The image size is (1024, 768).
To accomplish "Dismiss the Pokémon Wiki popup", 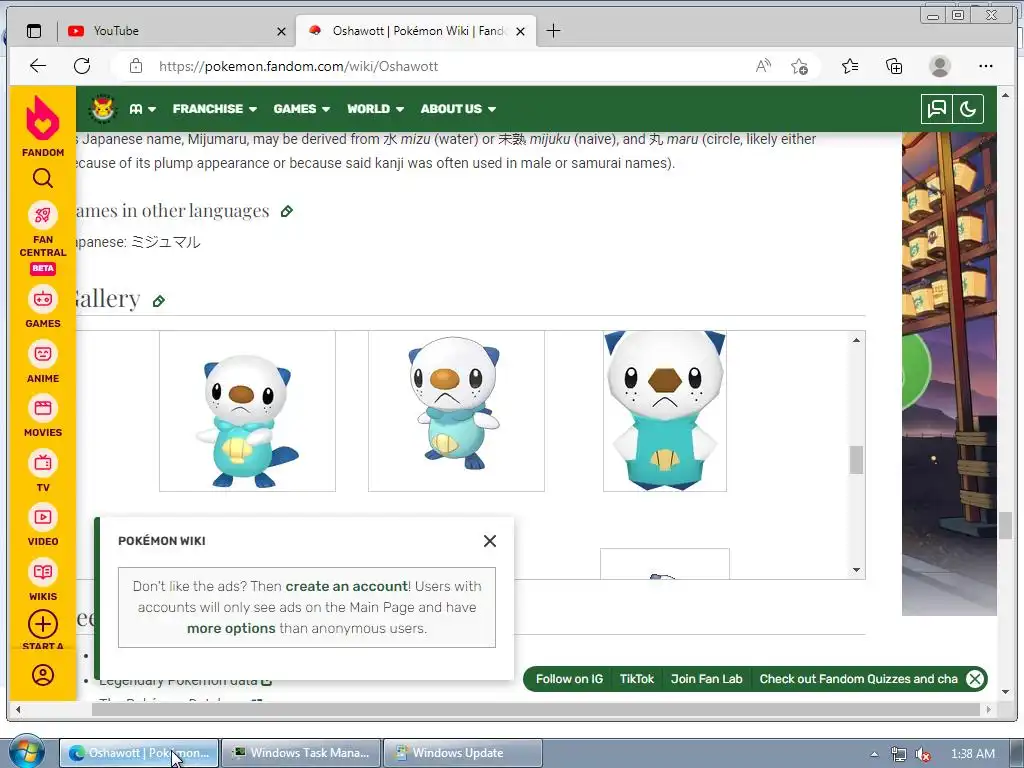I will (490, 541).
